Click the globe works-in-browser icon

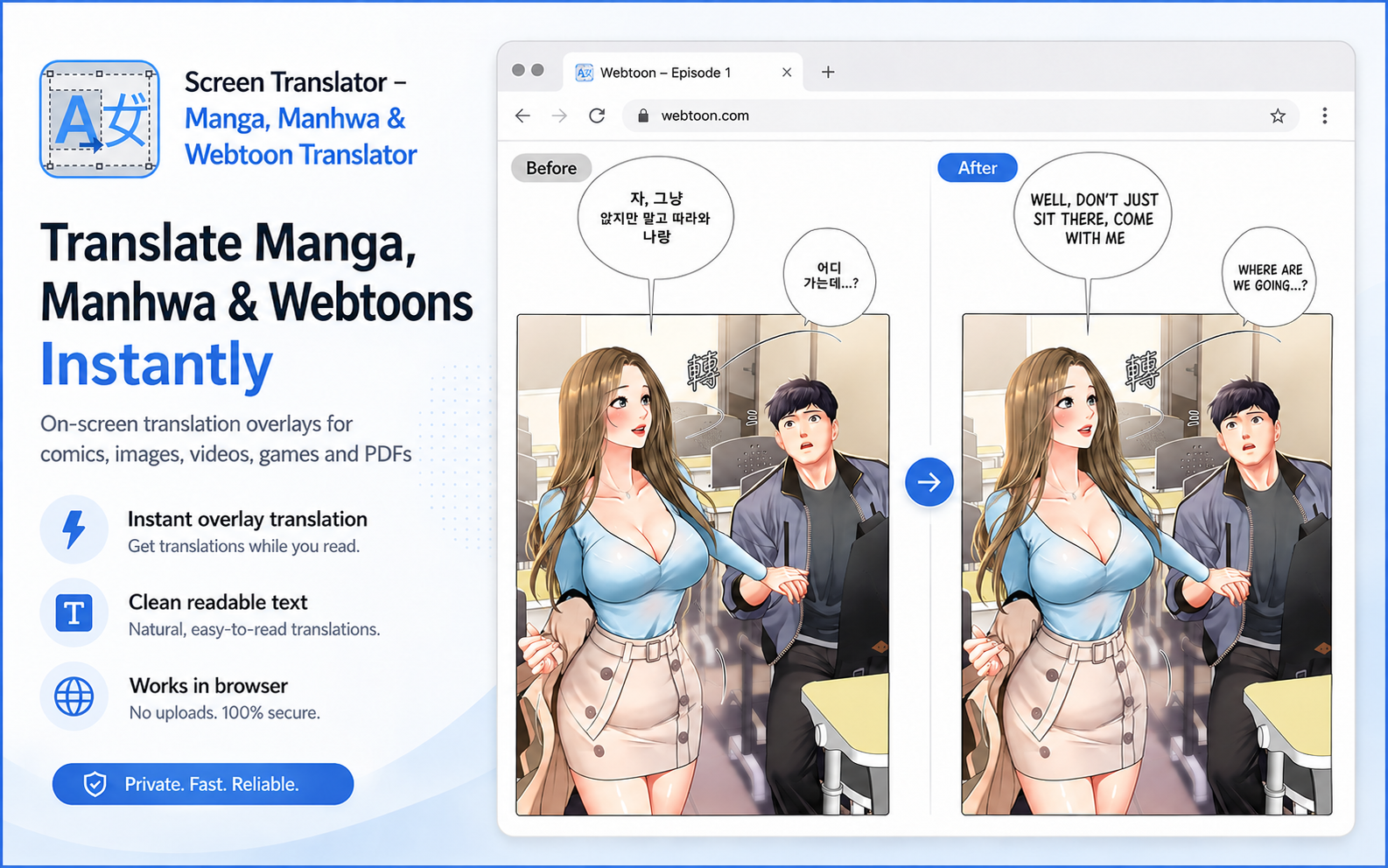pyautogui.click(x=74, y=696)
